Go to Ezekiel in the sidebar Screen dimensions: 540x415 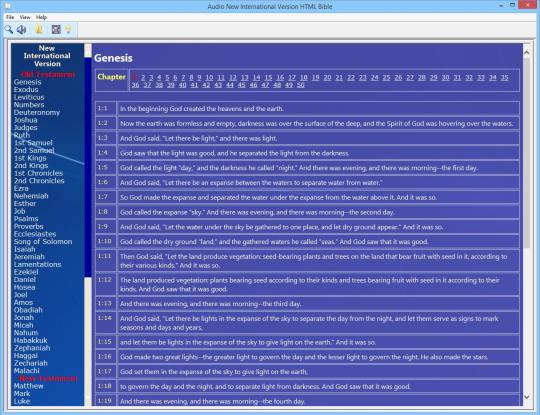click(x=26, y=272)
